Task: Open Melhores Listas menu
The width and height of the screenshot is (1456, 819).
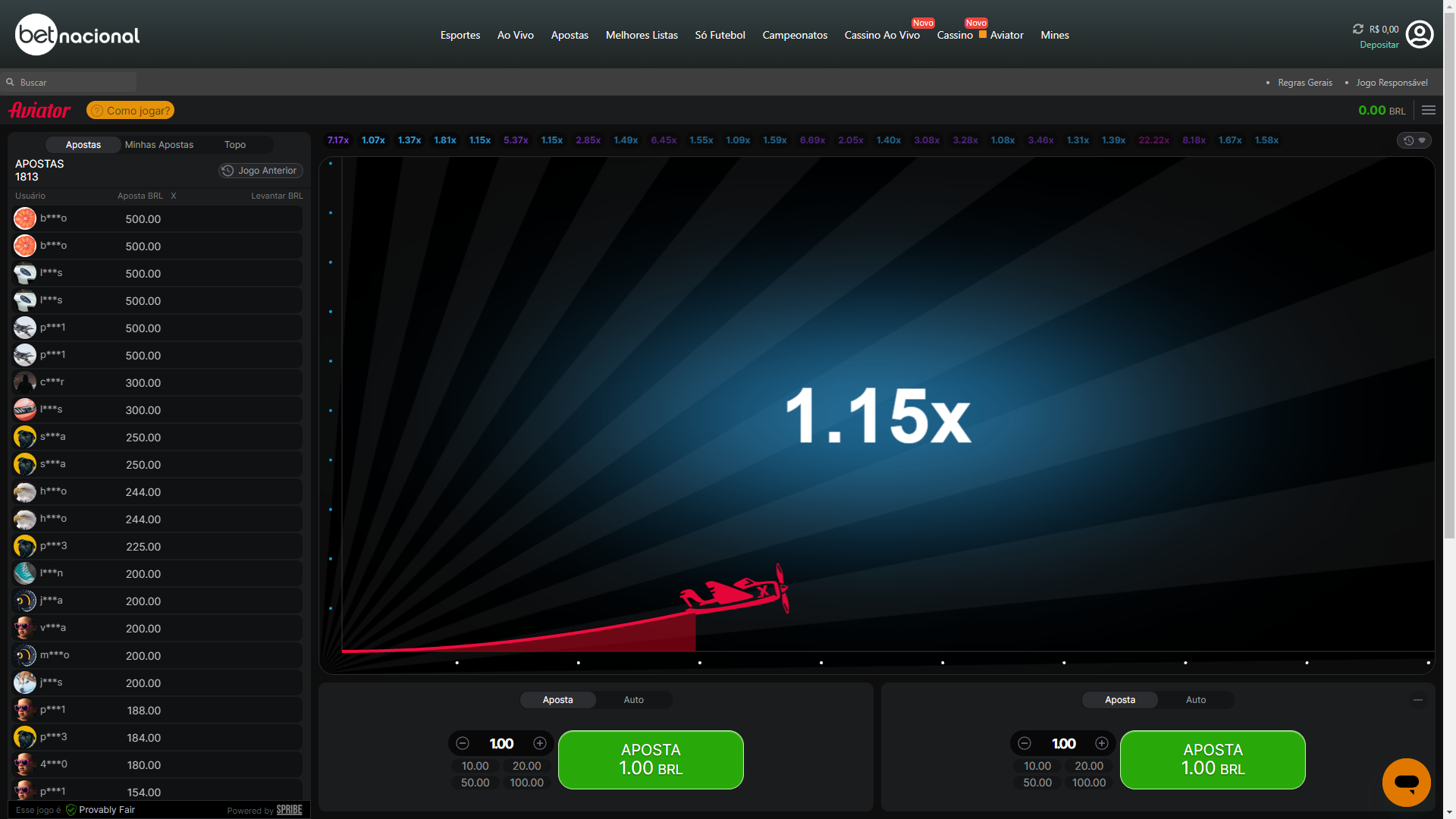Action: [642, 36]
